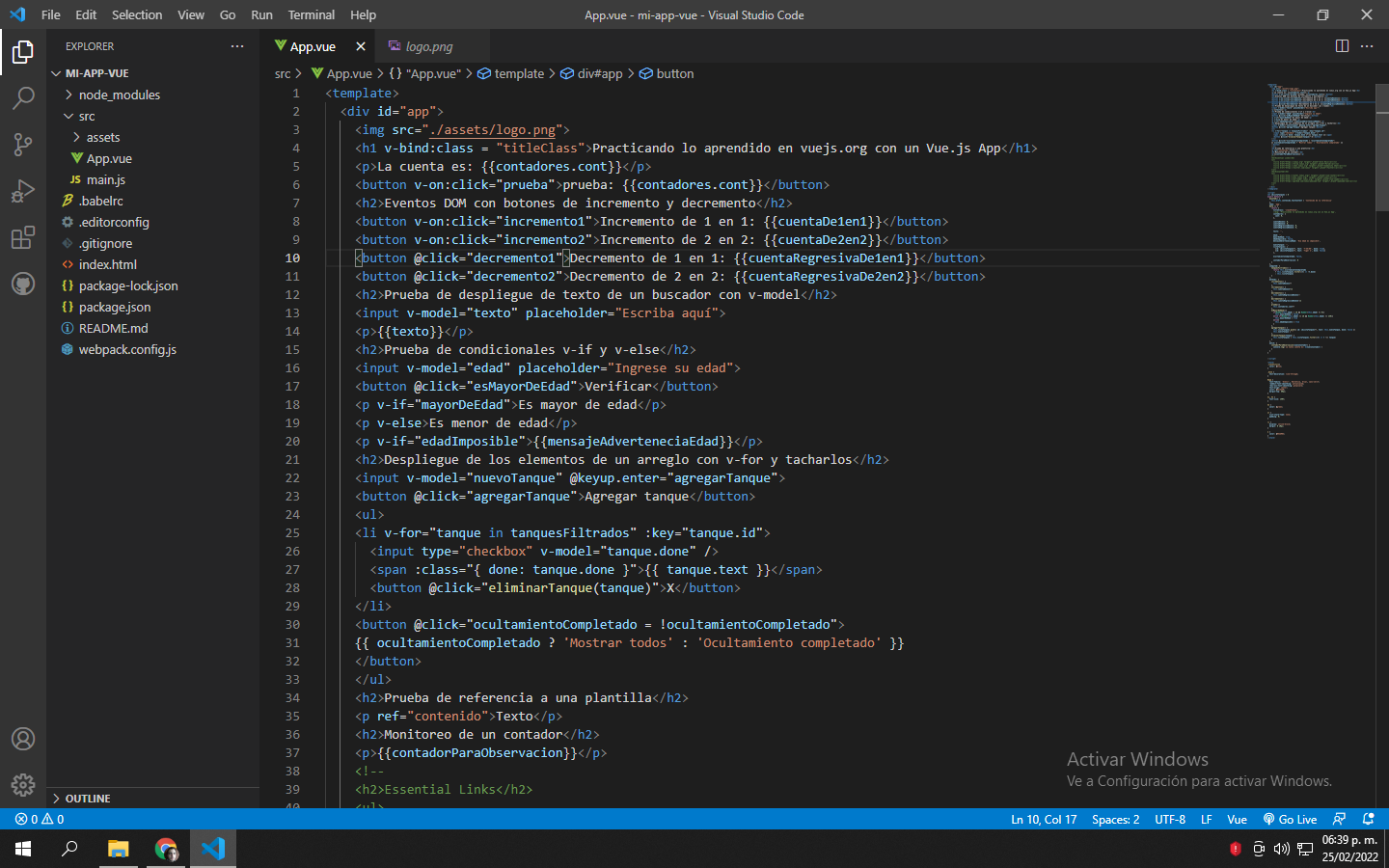Viewport: 1389px width, 868px height.
Task: Change language mode via Vue status
Action: [x=1237, y=819]
